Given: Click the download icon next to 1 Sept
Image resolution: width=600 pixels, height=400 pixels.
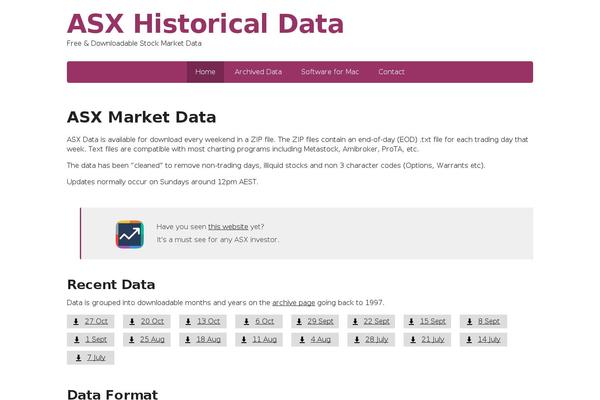Looking at the screenshot, I should click(x=77, y=340).
